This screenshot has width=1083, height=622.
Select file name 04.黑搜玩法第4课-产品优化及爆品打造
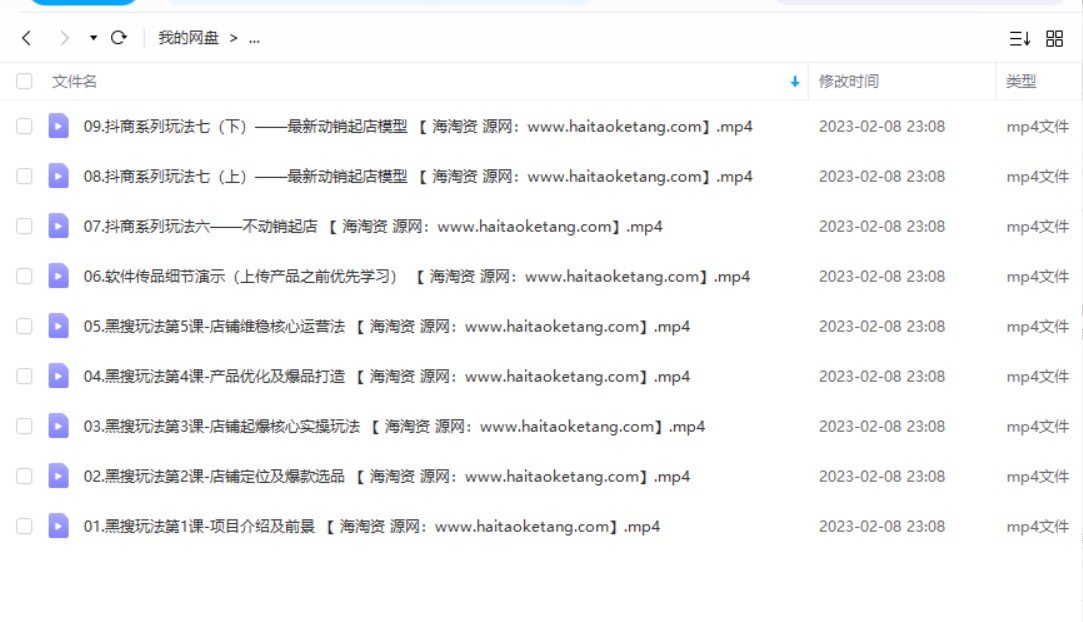point(387,376)
